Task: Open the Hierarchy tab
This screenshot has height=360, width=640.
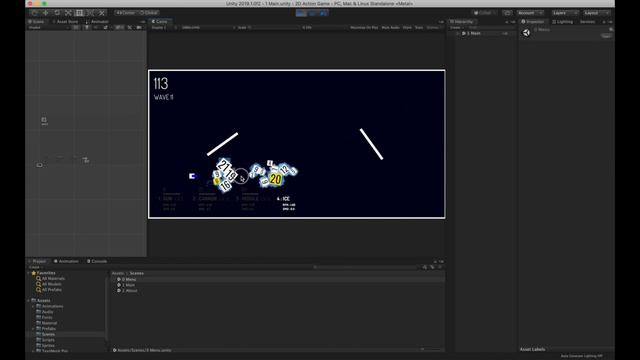Action: 462,22
